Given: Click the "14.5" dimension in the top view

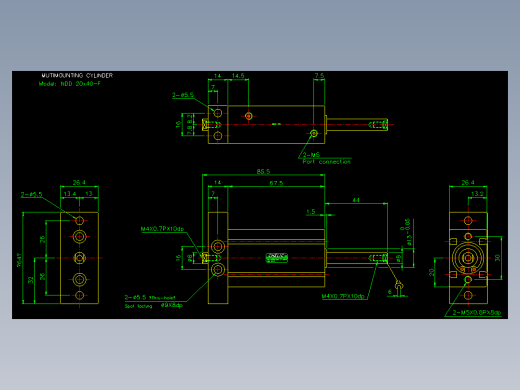Looking at the screenshot, I should [238, 76].
